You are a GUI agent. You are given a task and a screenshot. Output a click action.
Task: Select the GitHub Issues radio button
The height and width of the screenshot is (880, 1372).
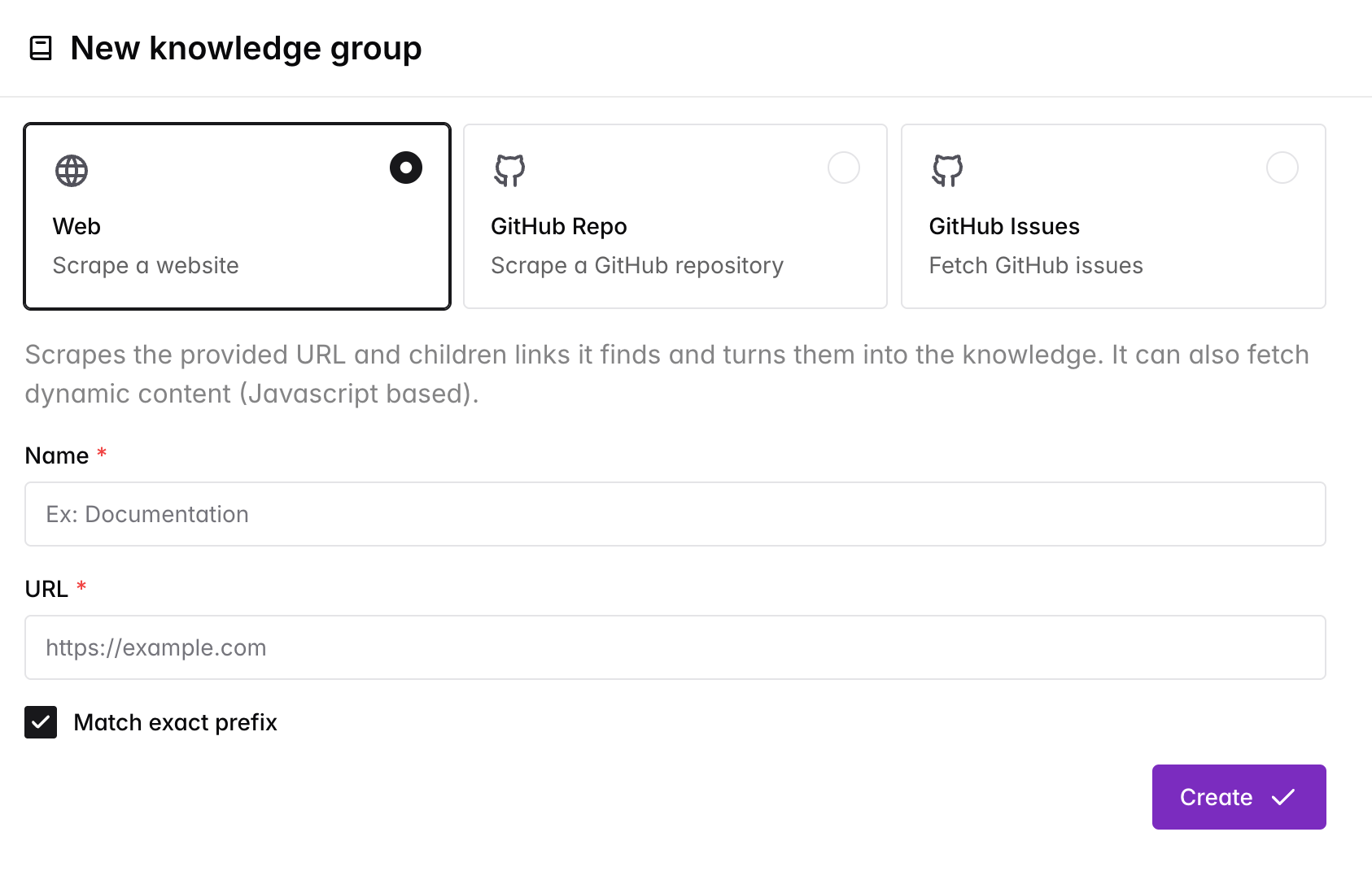click(1282, 168)
